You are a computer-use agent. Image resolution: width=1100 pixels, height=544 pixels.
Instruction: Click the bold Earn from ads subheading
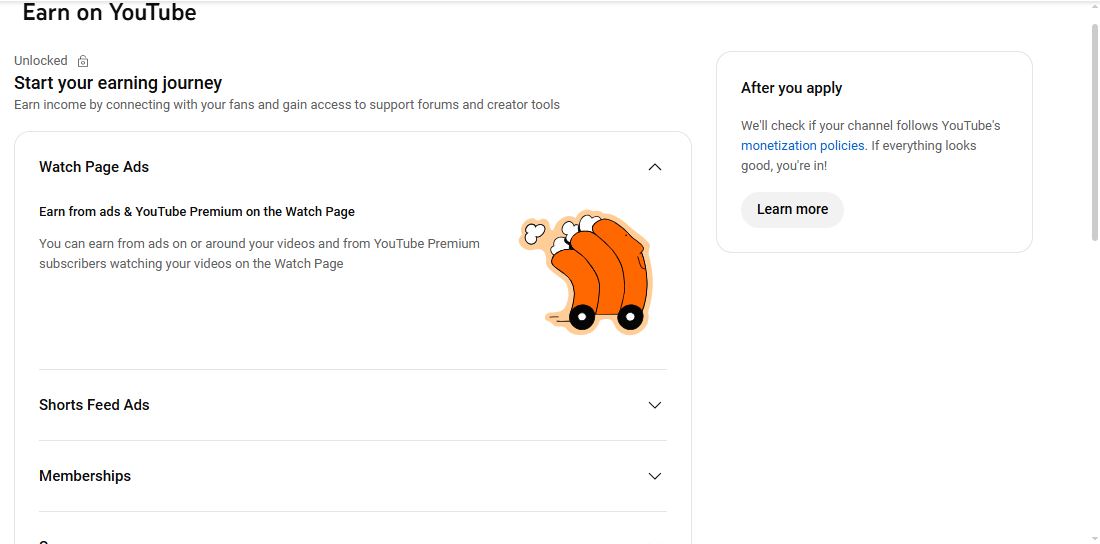tap(197, 212)
